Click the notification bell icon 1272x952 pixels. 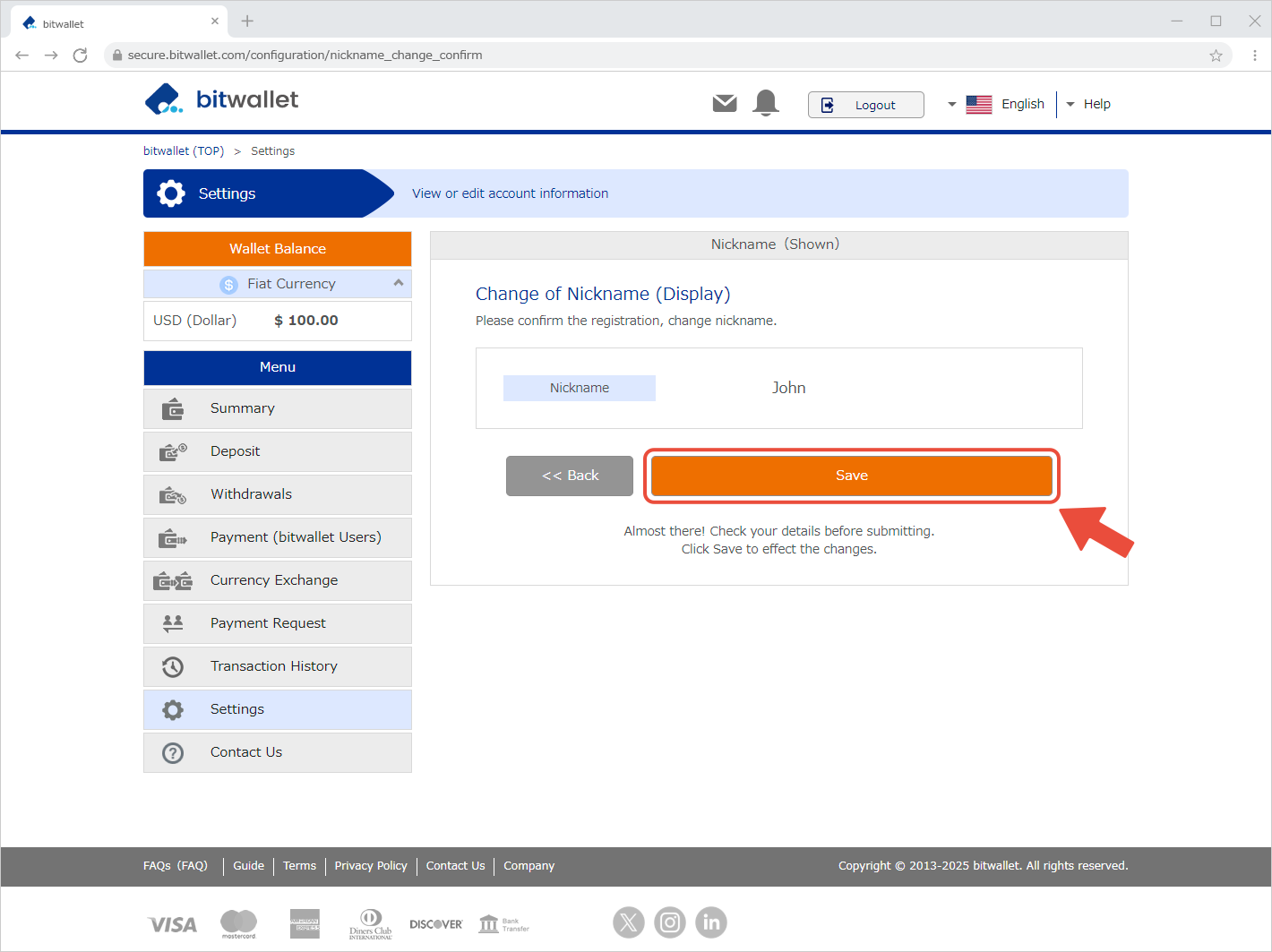click(766, 104)
